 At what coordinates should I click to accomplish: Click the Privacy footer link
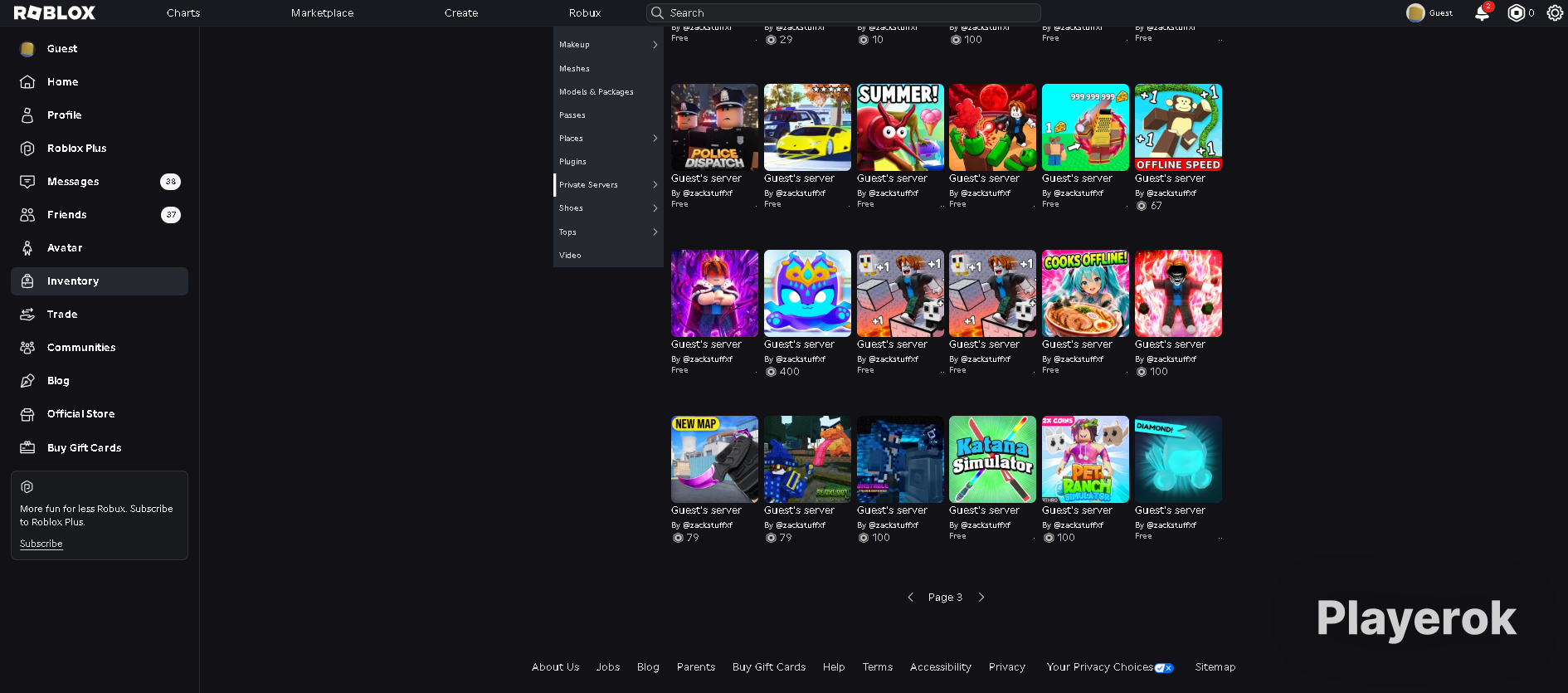1007,667
